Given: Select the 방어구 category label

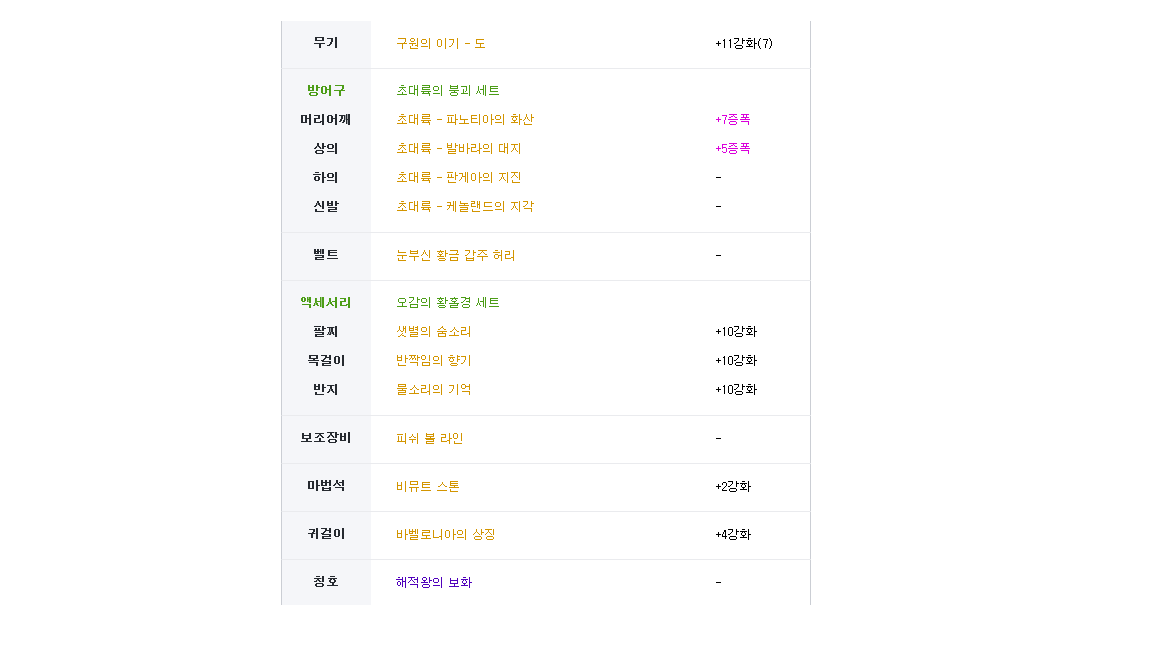Looking at the screenshot, I should point(325,90).
